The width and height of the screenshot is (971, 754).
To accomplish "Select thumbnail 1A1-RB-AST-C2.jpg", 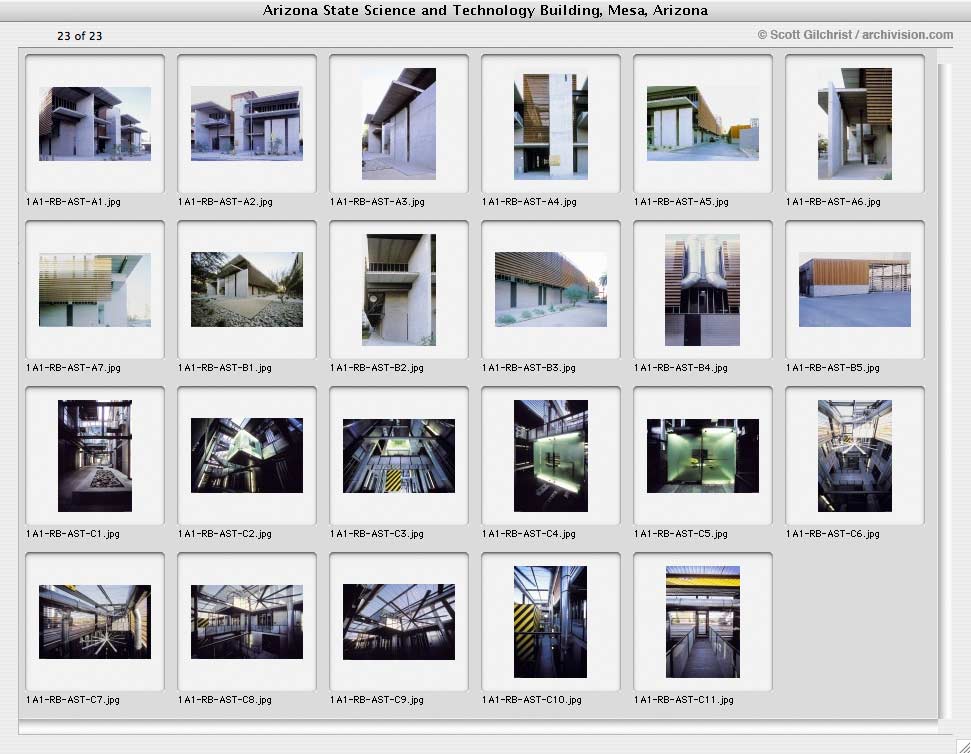I will (x=247, y=456).
